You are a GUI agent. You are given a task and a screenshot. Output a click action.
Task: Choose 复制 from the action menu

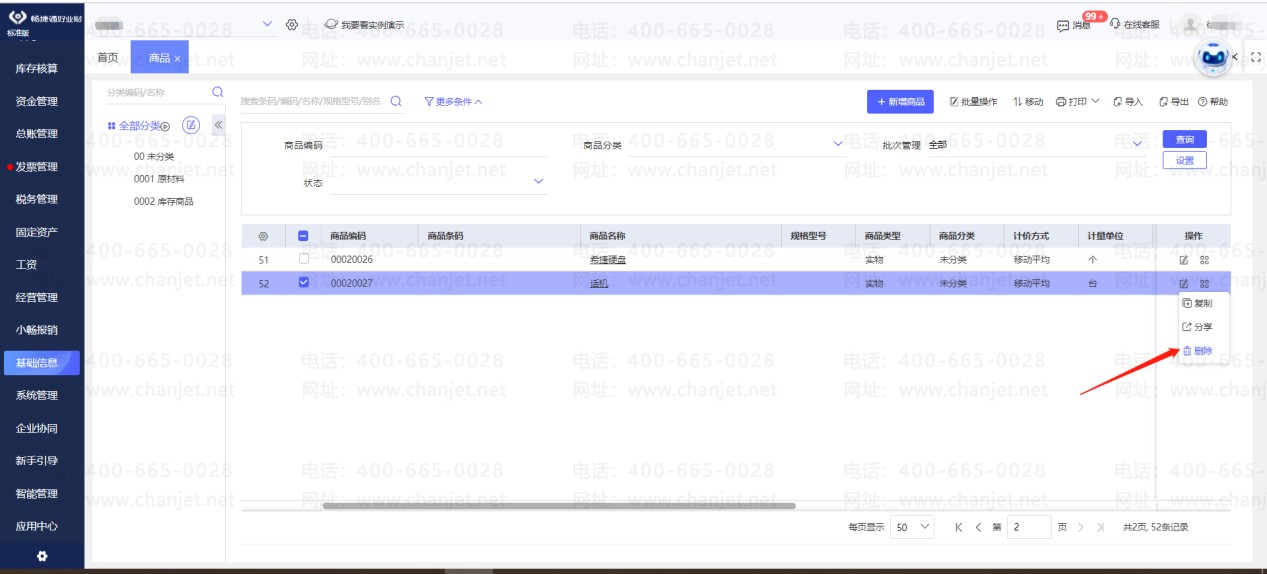coord(1196,303)
